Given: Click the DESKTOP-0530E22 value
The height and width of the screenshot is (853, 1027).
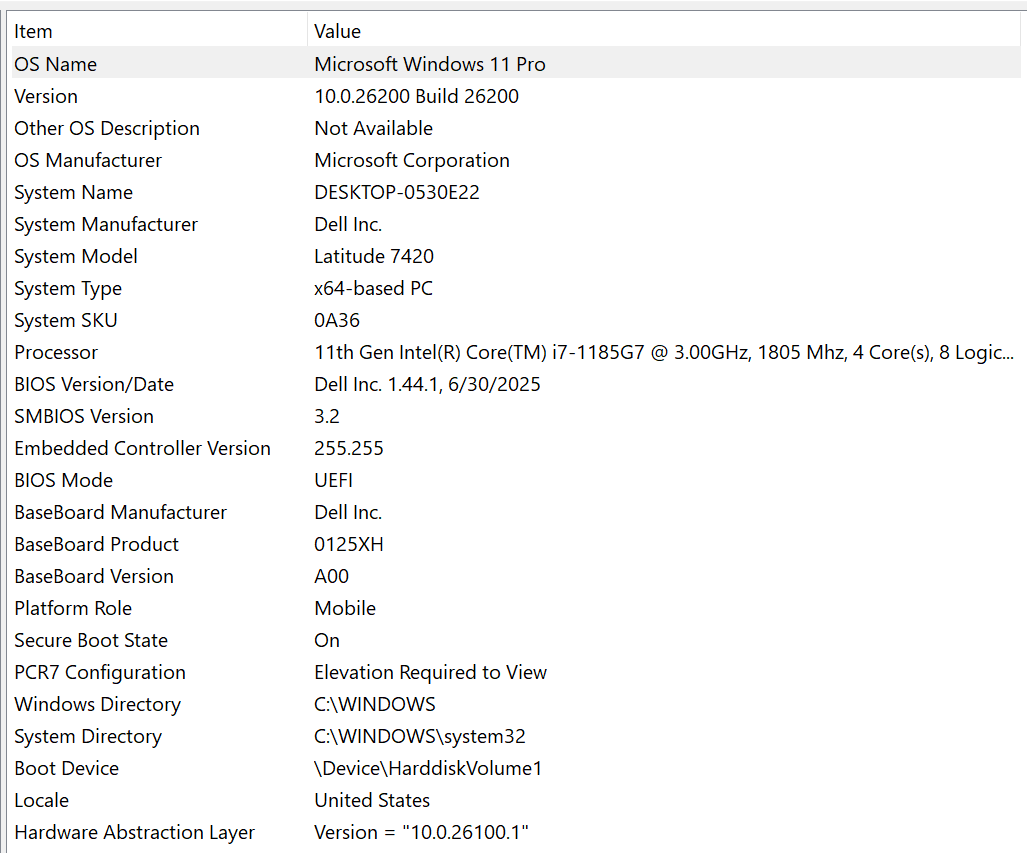Looking at the screenshot, I should pos(397,193).
